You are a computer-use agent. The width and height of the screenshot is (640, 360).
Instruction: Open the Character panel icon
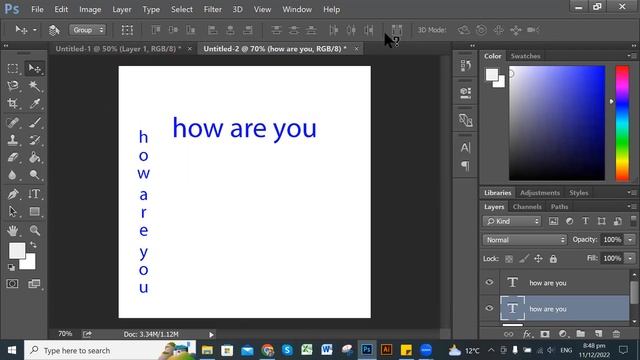(465, 147)
